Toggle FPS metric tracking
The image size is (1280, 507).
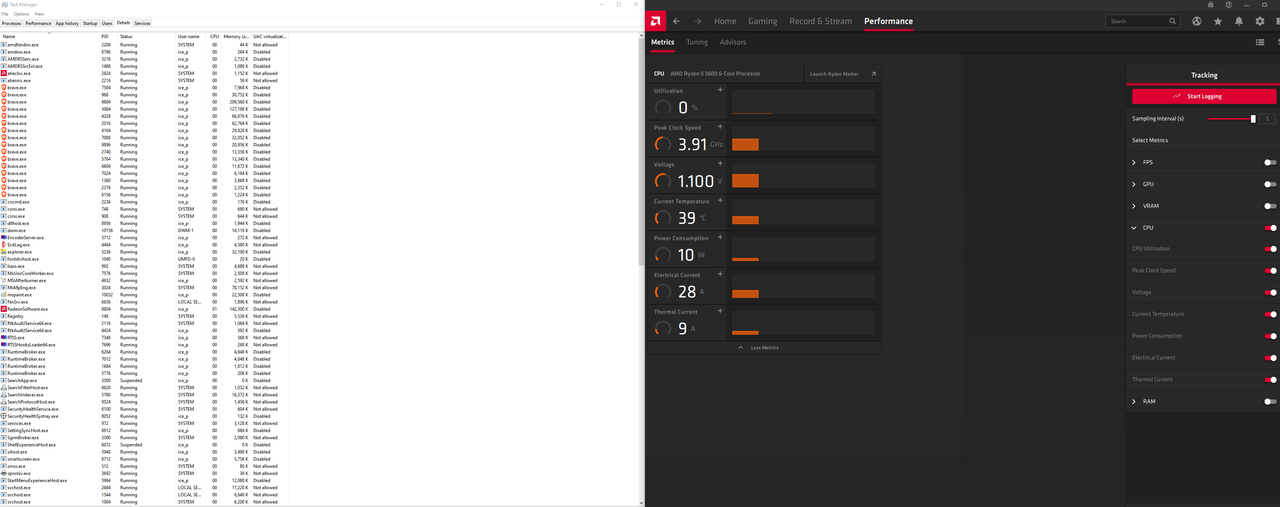click(1270, 162)
